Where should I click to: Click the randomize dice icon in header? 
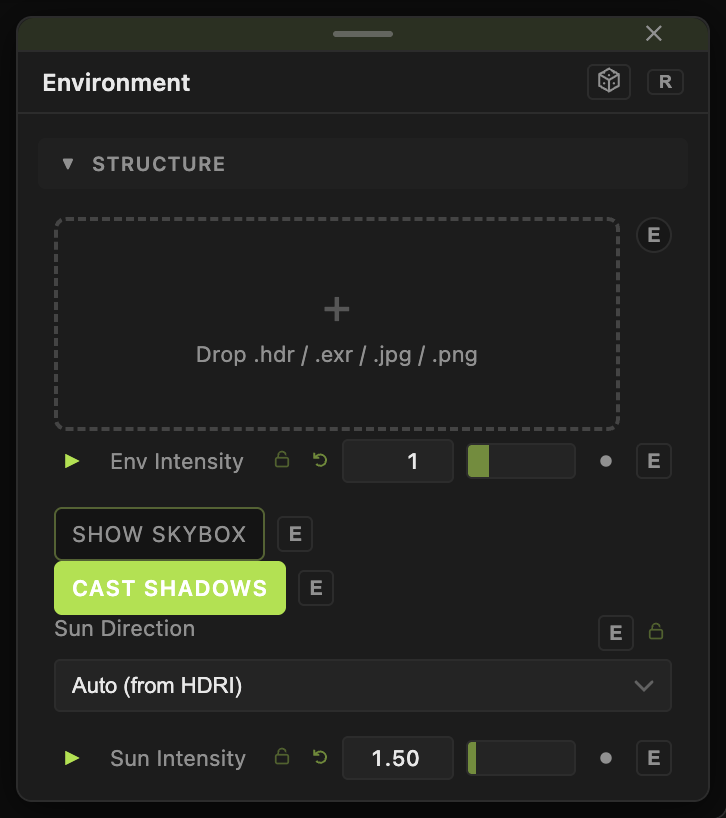[x=609, y=82]
